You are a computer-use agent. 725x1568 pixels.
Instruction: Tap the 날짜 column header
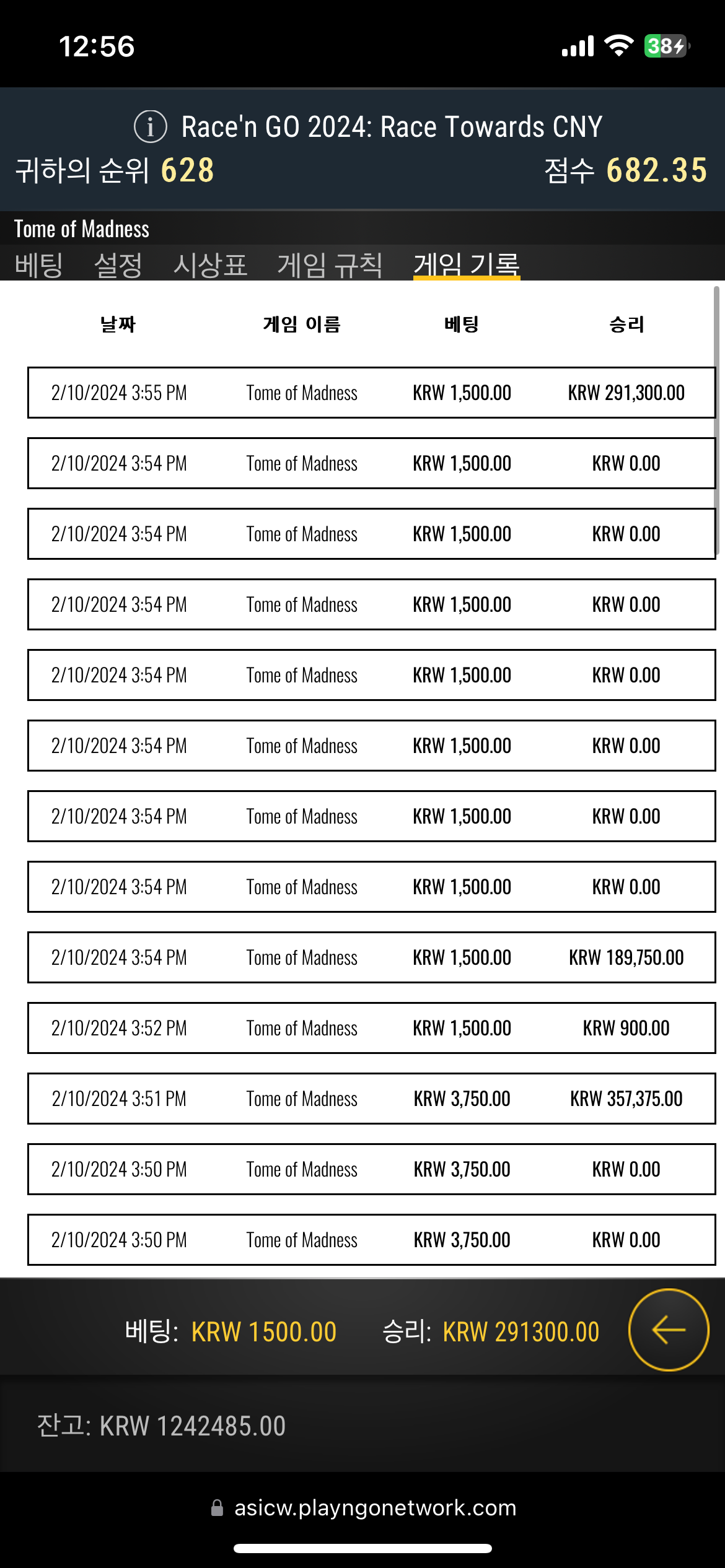click(118, 324)
